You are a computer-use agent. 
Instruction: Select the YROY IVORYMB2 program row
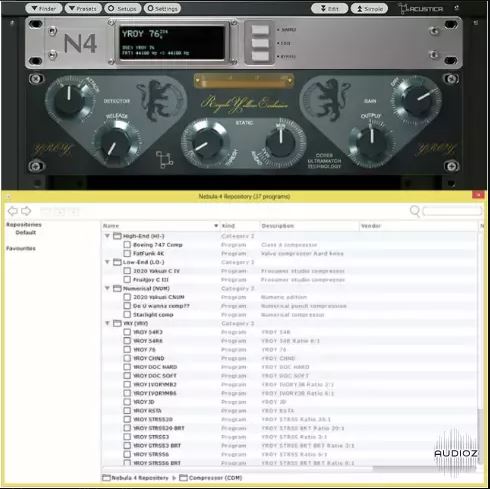click(x=289, y=384)
